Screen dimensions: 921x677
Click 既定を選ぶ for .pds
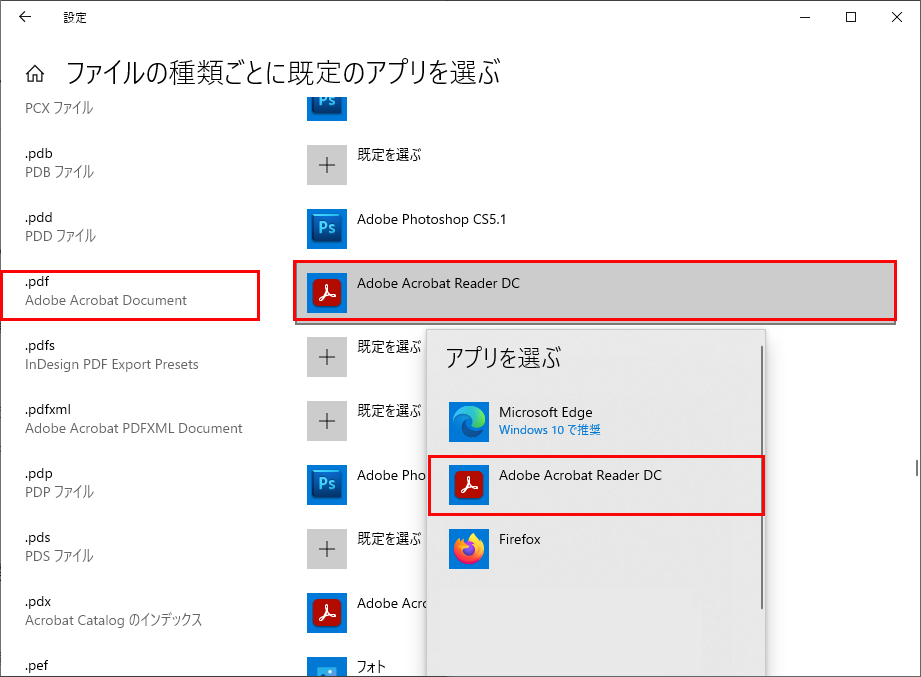click(x=389, y=539)
